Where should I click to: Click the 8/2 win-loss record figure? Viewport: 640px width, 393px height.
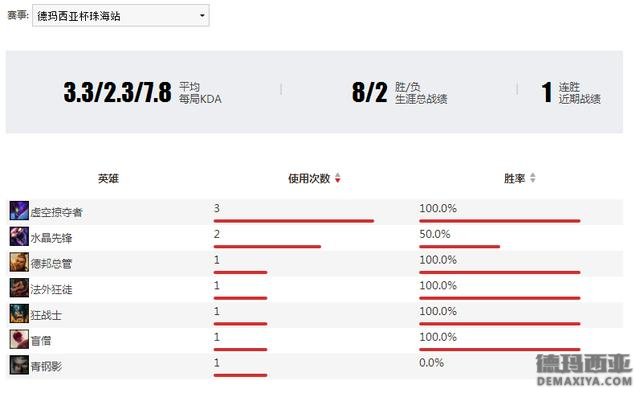coord(369,92)
